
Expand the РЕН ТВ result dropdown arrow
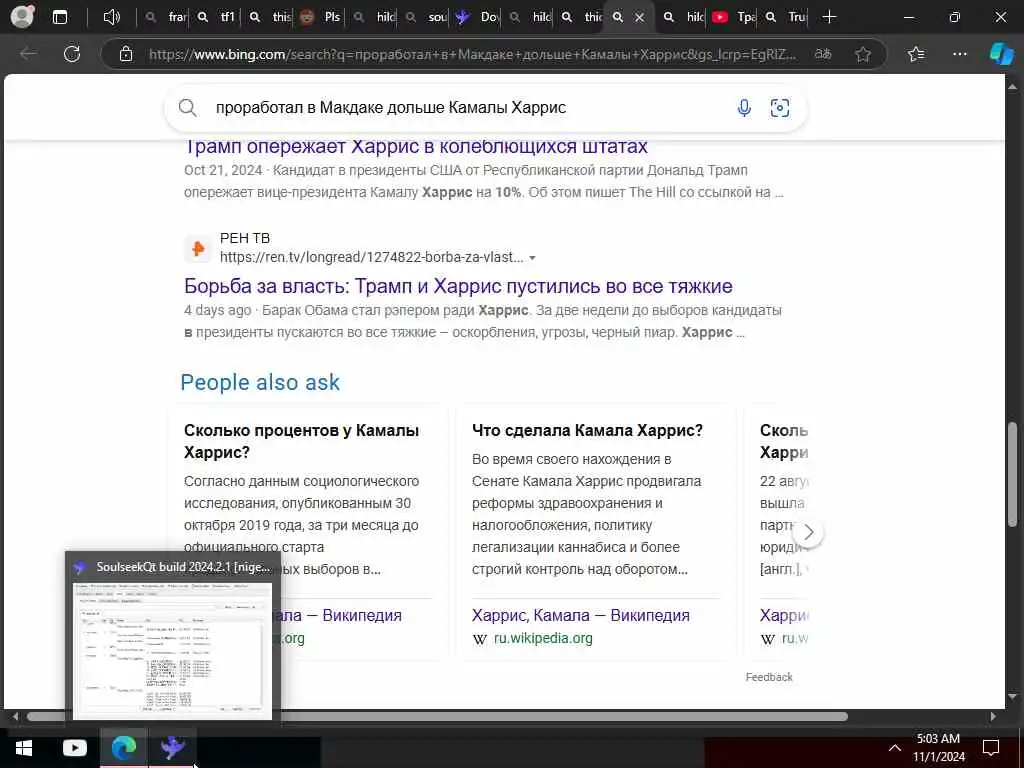coord(532,258)
